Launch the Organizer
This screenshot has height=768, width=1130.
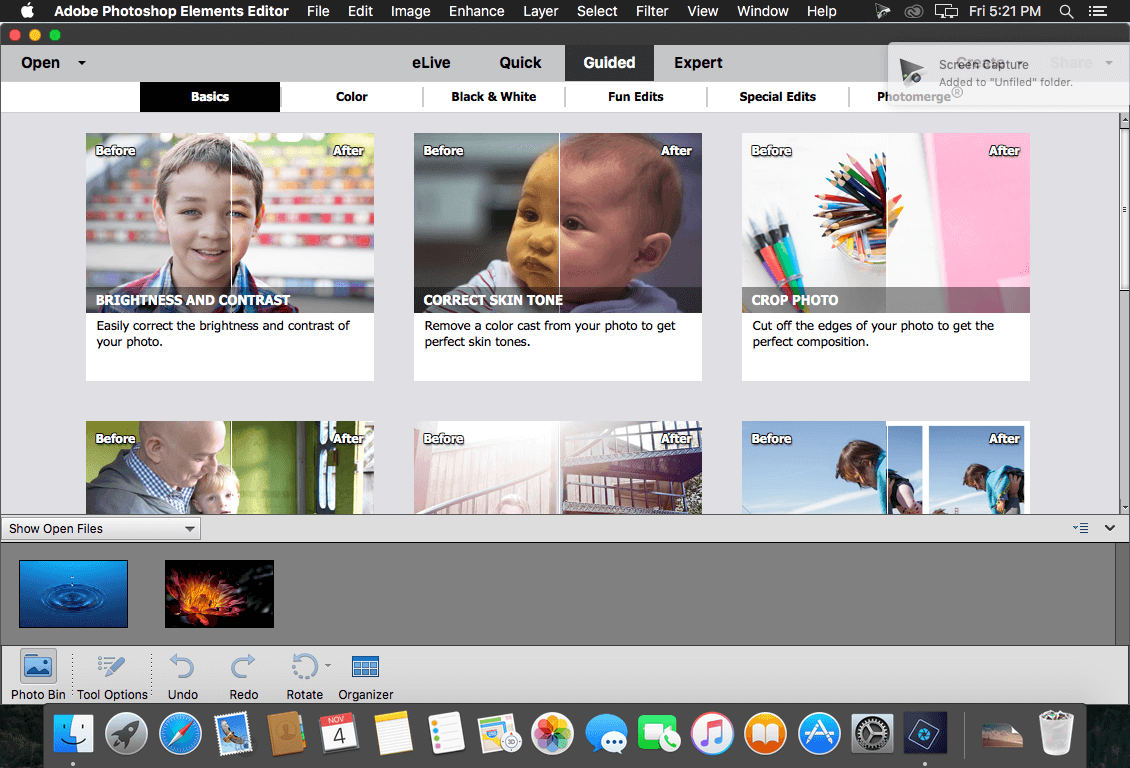(365, 675)
